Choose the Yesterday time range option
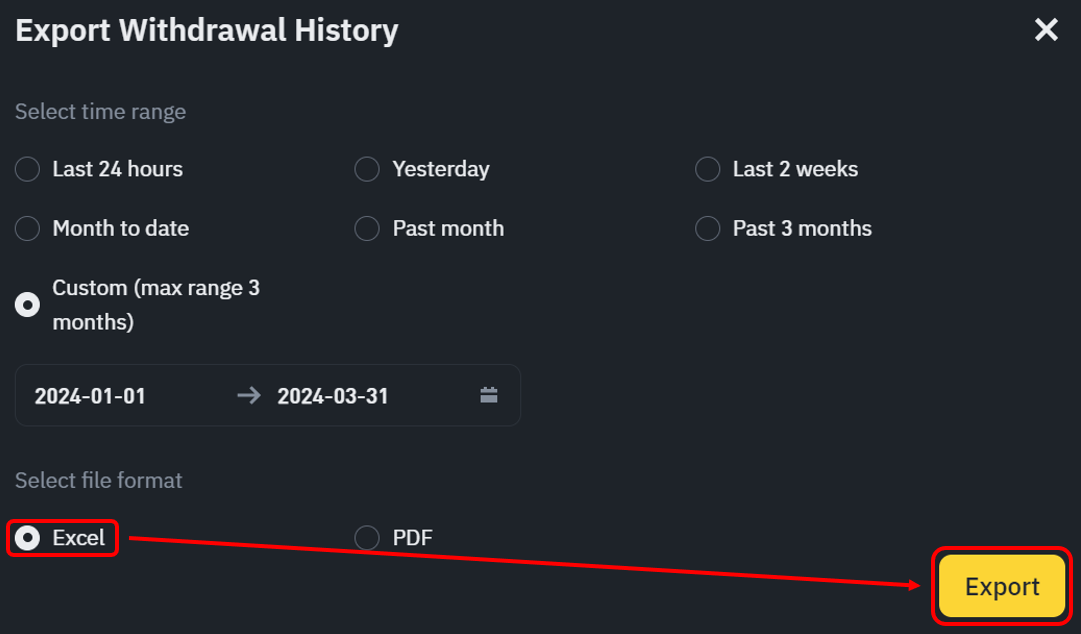1081x634 pixels. [367, 169]
